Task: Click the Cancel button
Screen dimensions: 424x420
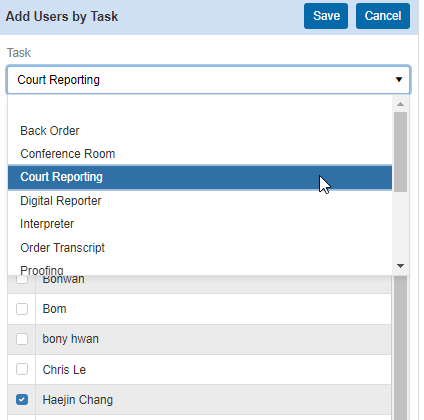Action: tap(383, 16)
